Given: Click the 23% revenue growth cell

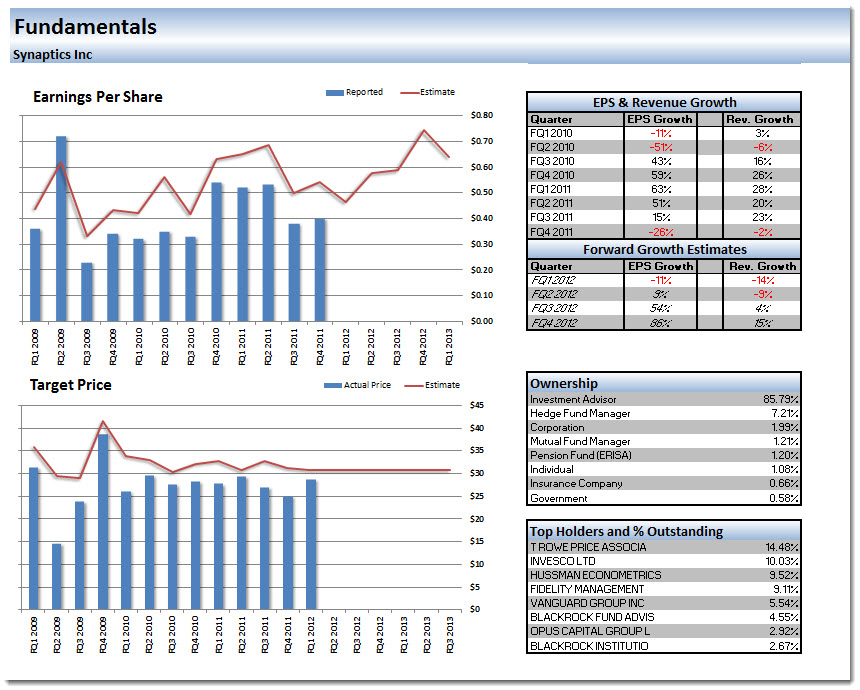Looking at the screenshot, I should click(762, 217).
